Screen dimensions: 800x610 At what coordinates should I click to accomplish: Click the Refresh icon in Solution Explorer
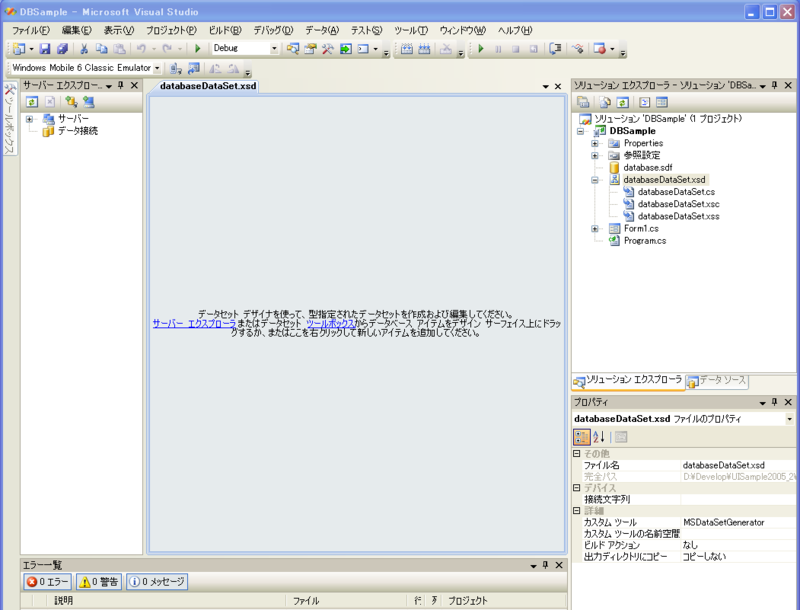tap(622, 102)
